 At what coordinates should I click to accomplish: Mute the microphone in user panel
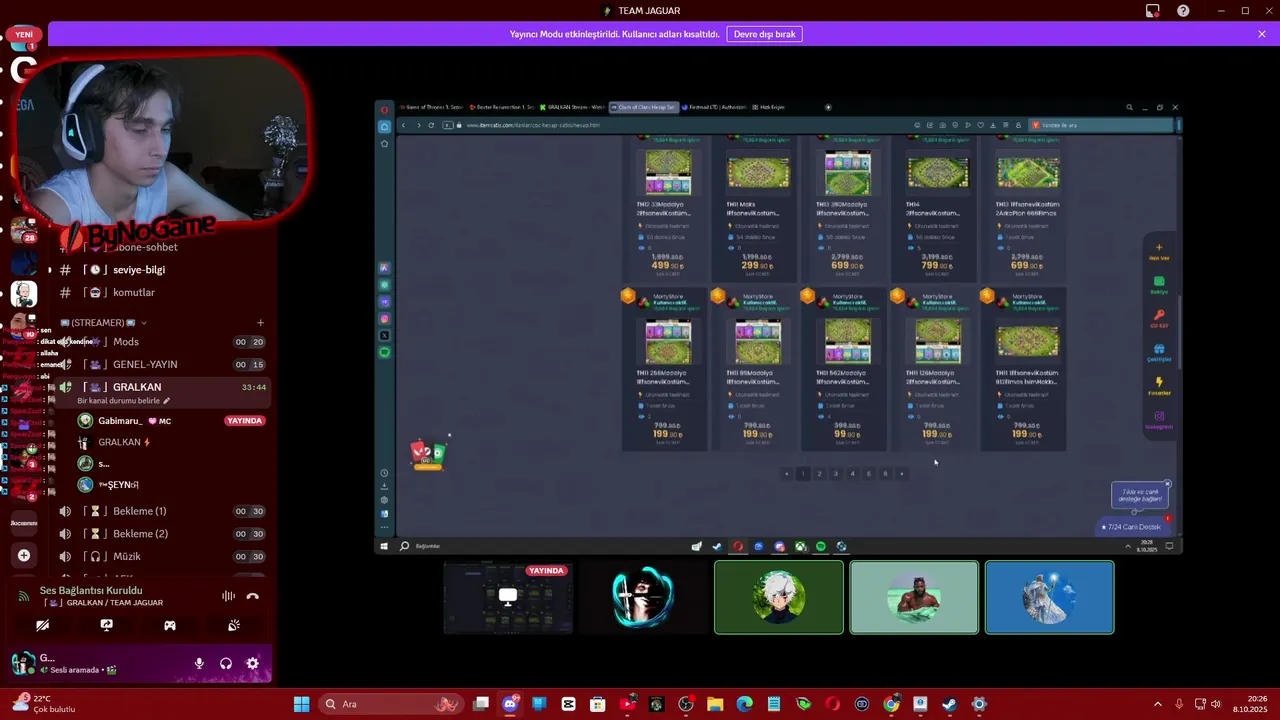point(199,663)
